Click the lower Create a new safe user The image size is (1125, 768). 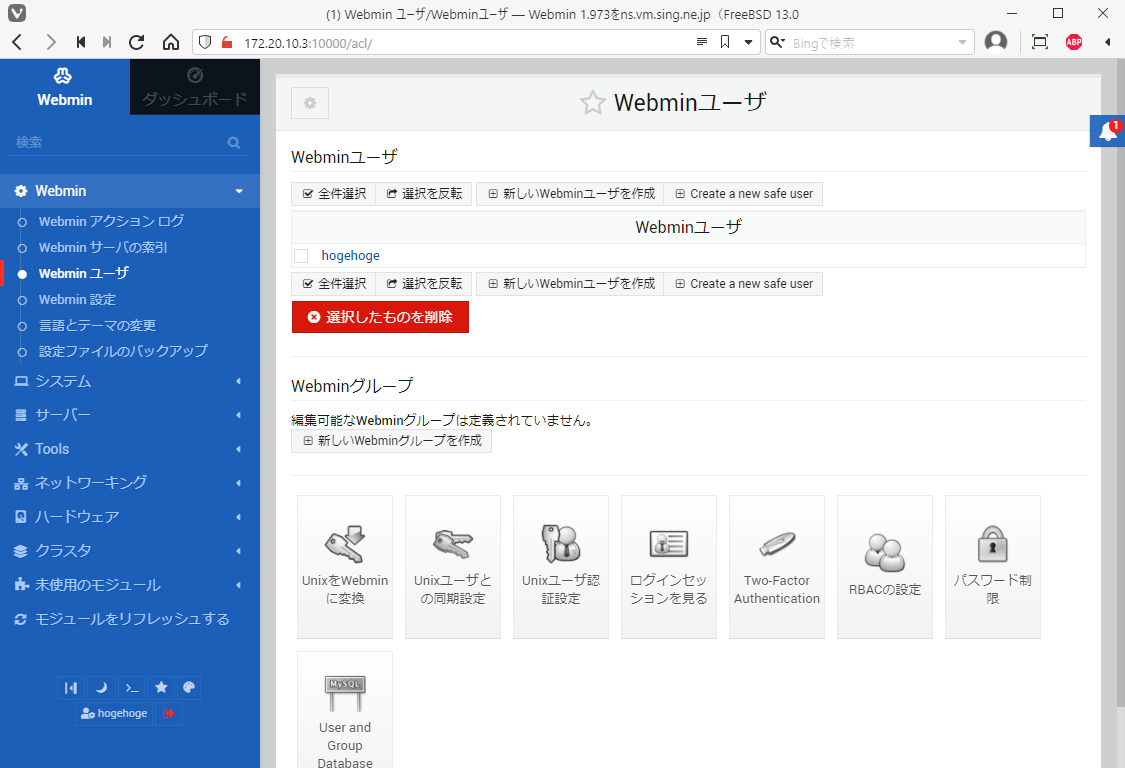(x=743, y=284)
